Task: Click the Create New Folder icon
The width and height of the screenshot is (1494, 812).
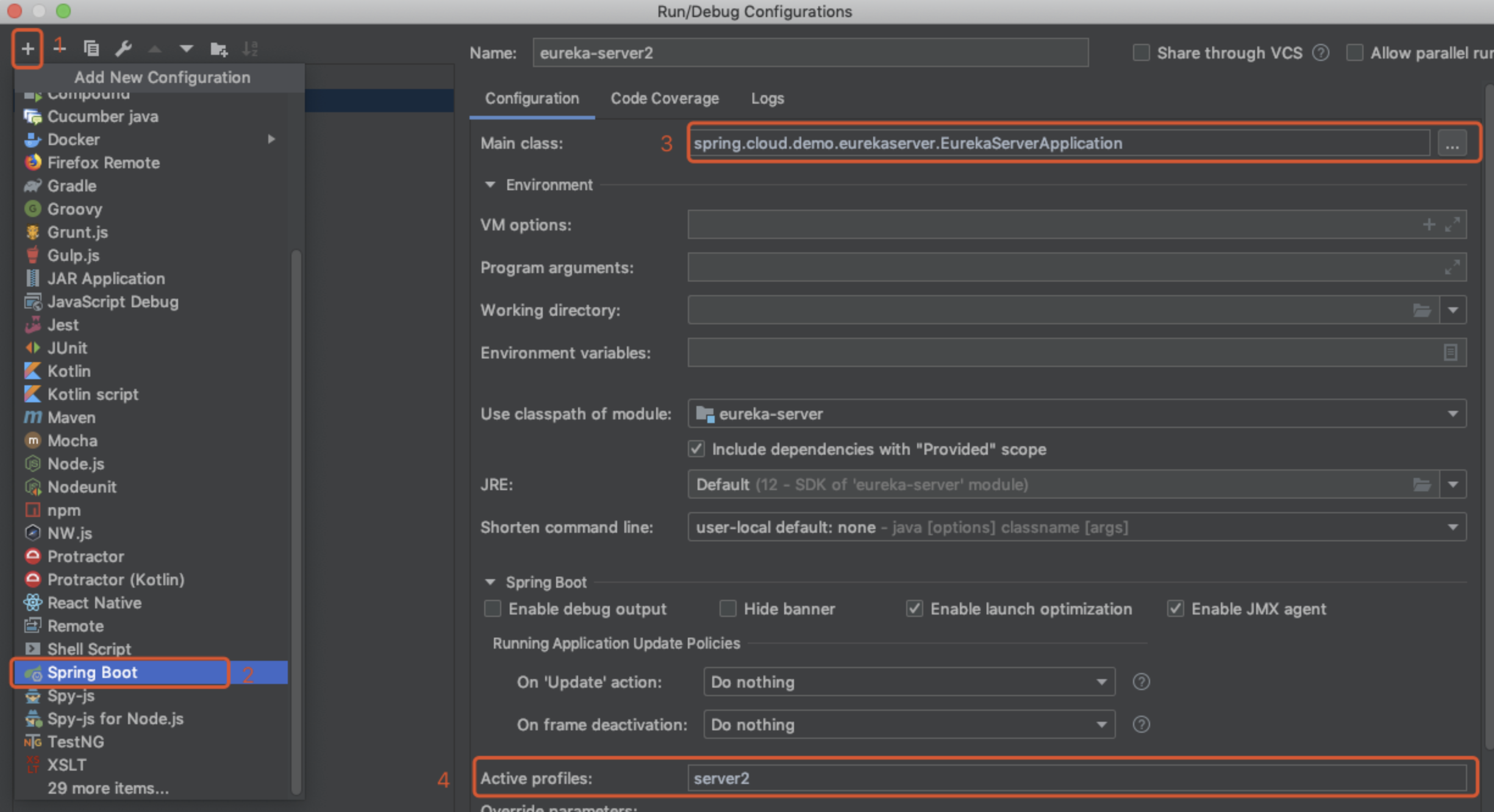Action: tap(219, 49)
